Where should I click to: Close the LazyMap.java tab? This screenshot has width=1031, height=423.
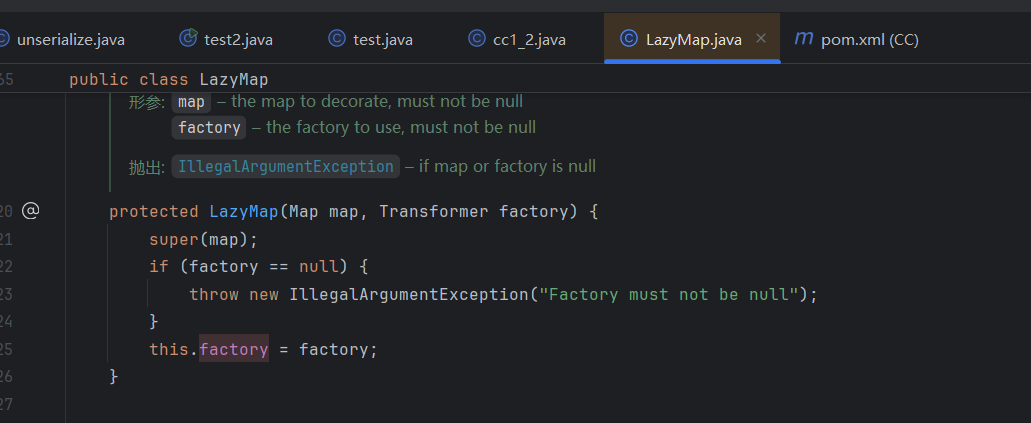pyautogui.click(x=761, y=39)
